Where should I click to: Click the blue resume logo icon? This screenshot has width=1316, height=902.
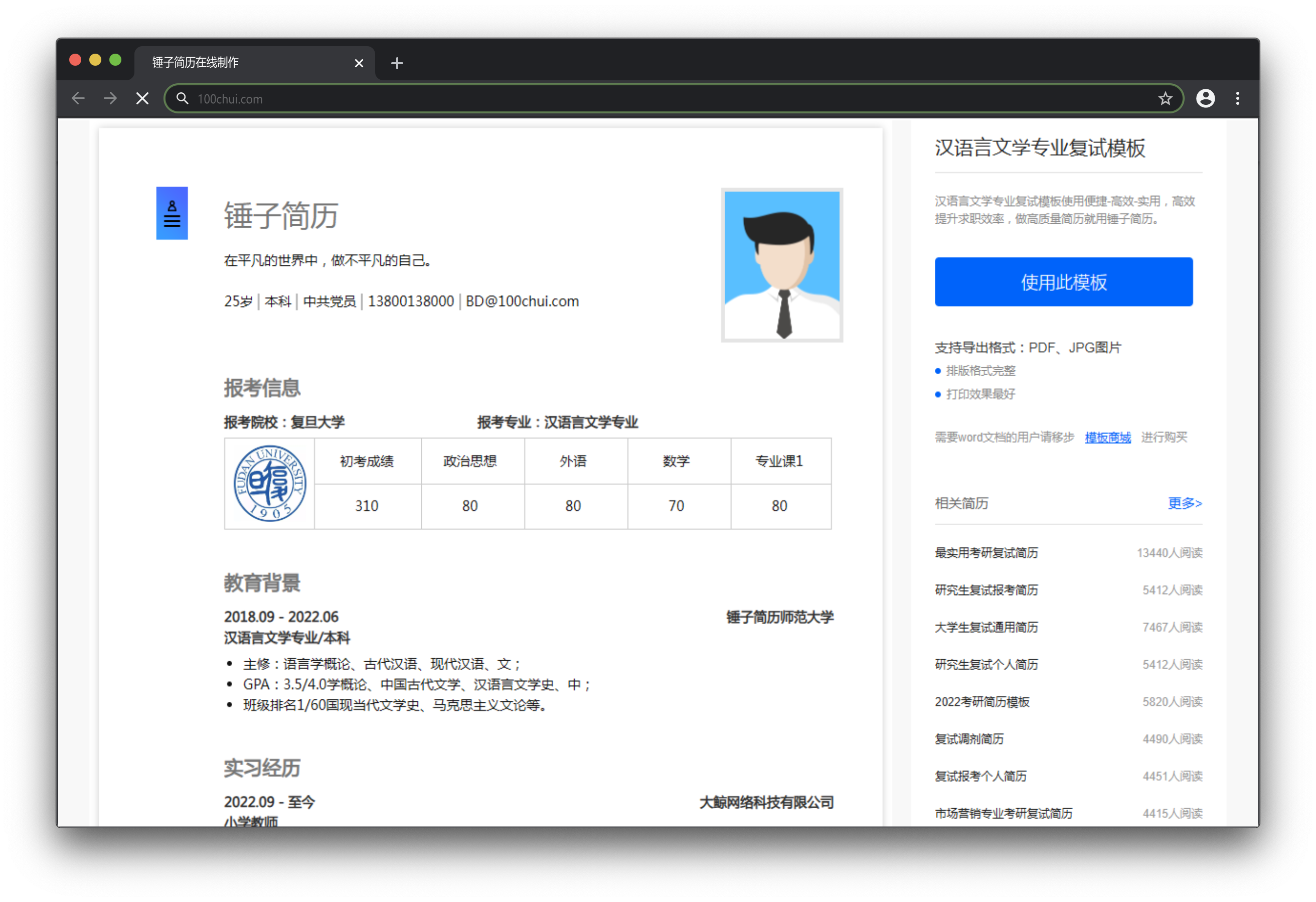click(x=172, y=213)
